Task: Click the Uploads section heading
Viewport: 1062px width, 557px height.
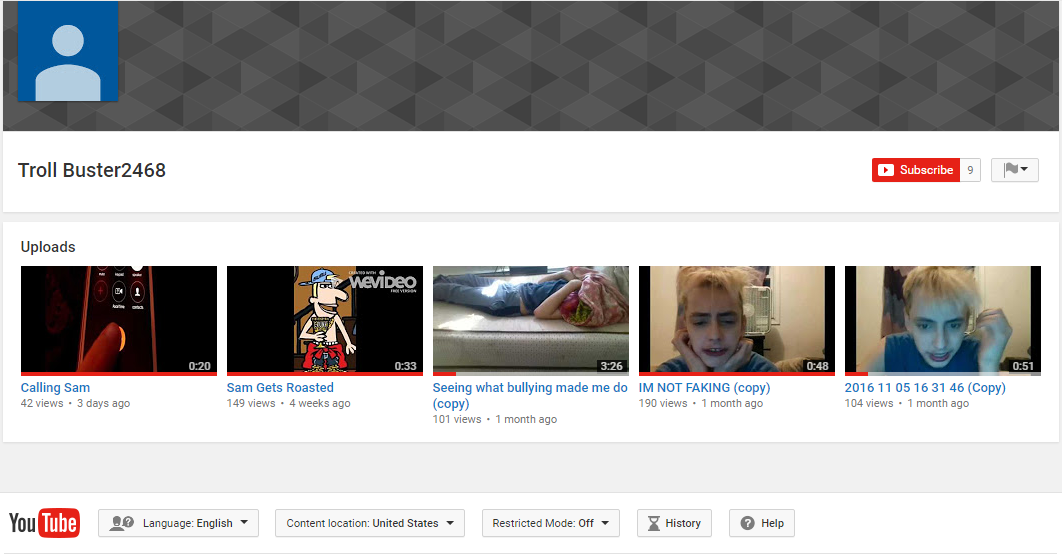Action: (48, 247)
